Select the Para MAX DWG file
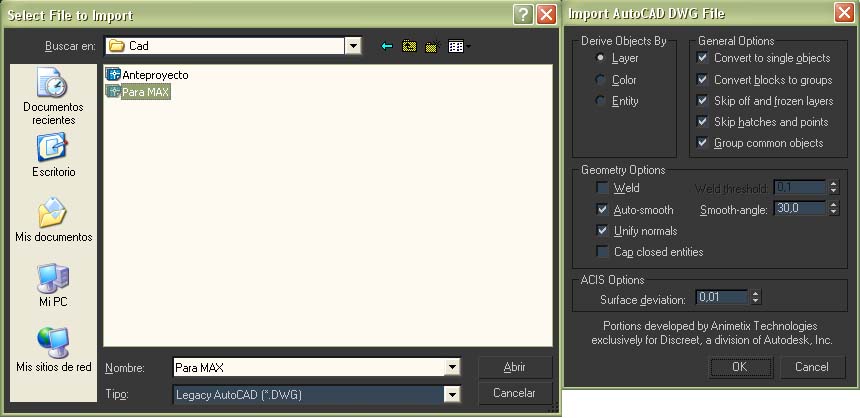The width and height of the screenshot is (860, 418). coord(138,92)
